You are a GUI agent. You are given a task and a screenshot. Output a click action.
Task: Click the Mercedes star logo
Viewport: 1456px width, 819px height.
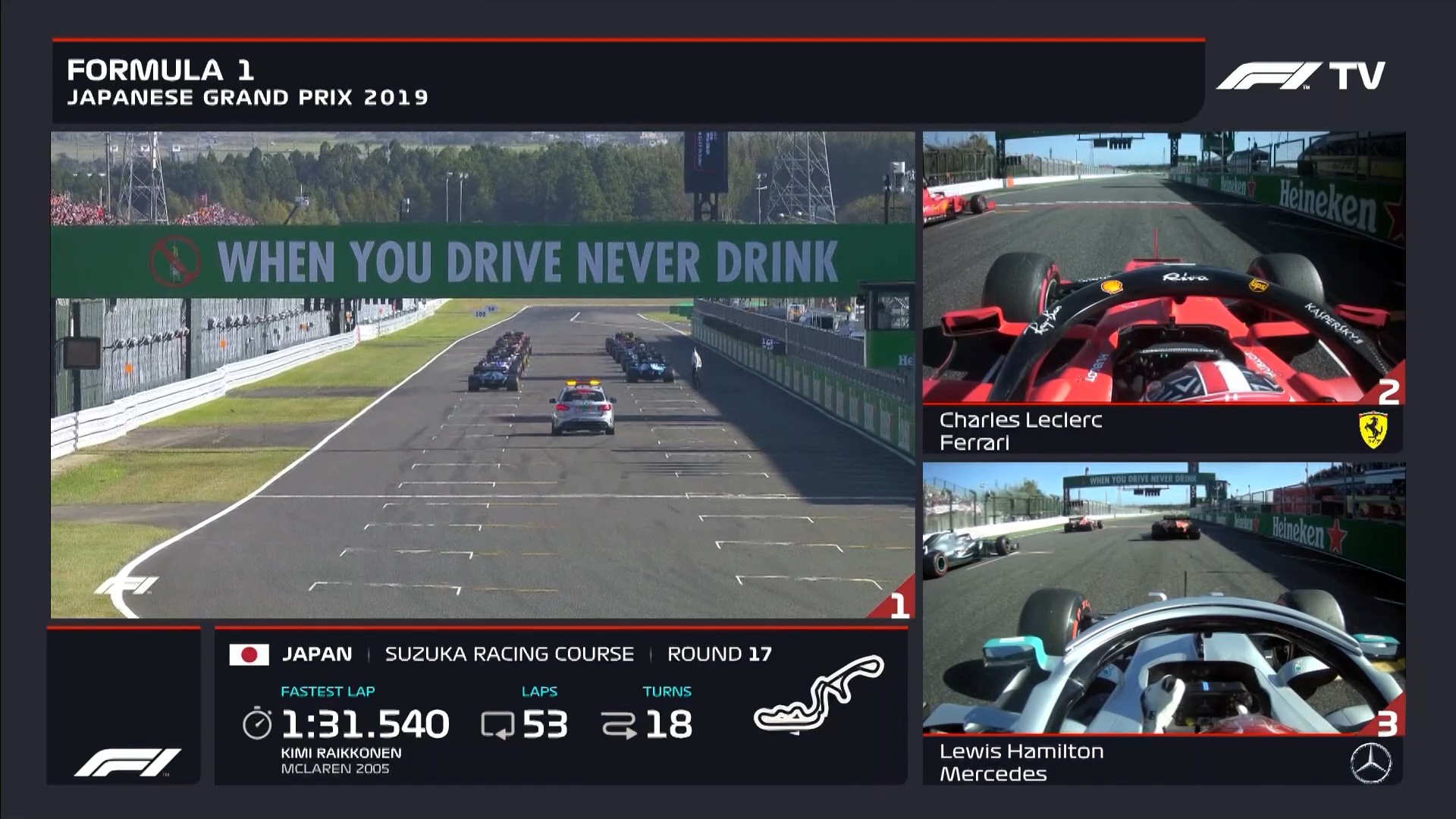point(1371,762)
